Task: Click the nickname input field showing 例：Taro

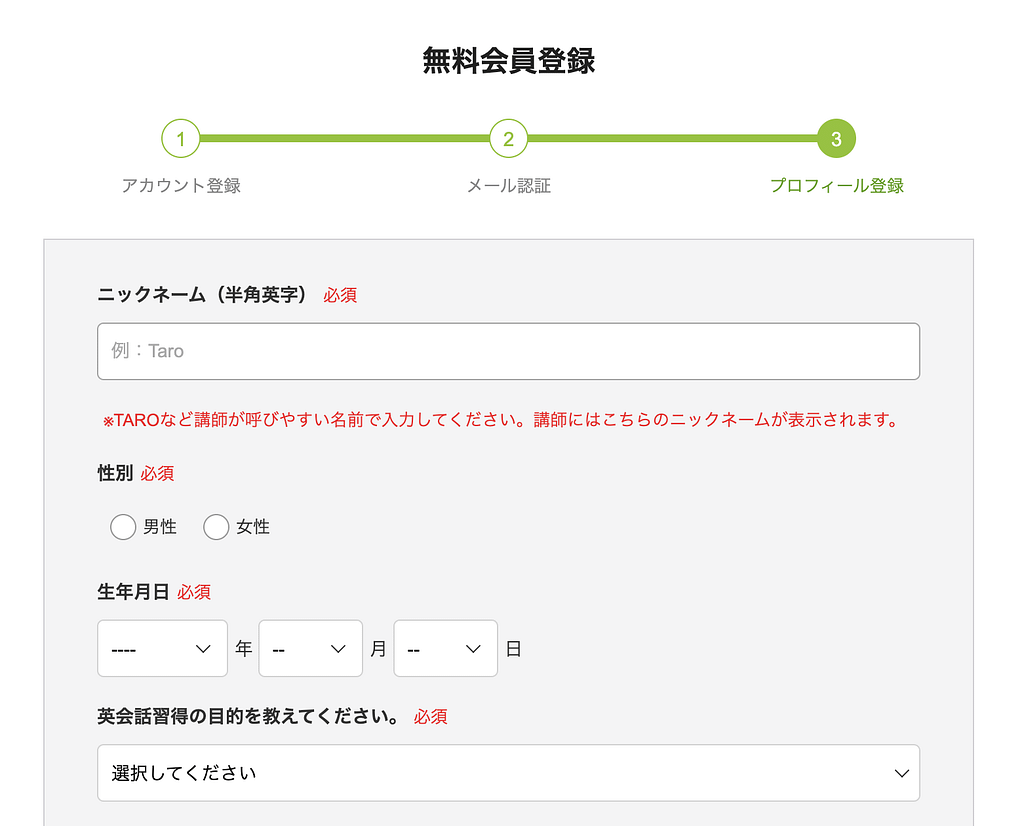Action: pyautogui.click(x=508, y=351)
